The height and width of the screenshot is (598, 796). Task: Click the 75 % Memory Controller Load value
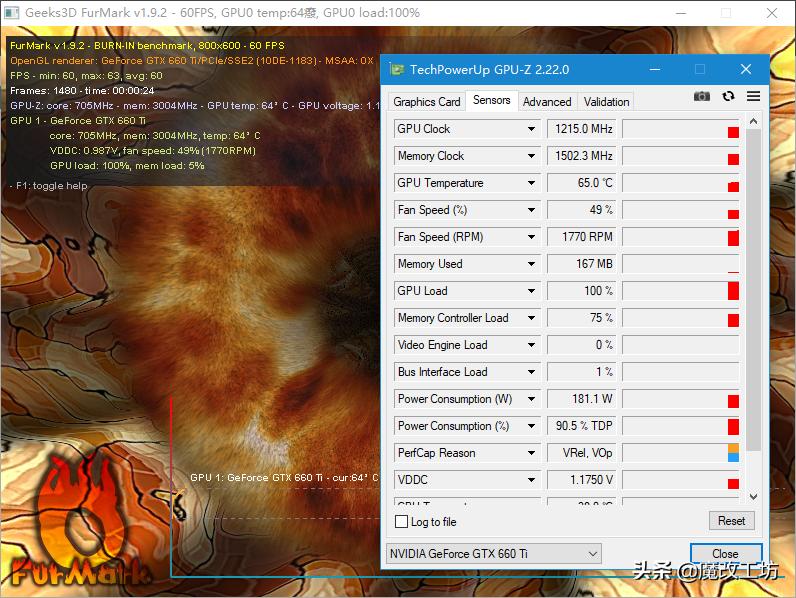(581, 318)
